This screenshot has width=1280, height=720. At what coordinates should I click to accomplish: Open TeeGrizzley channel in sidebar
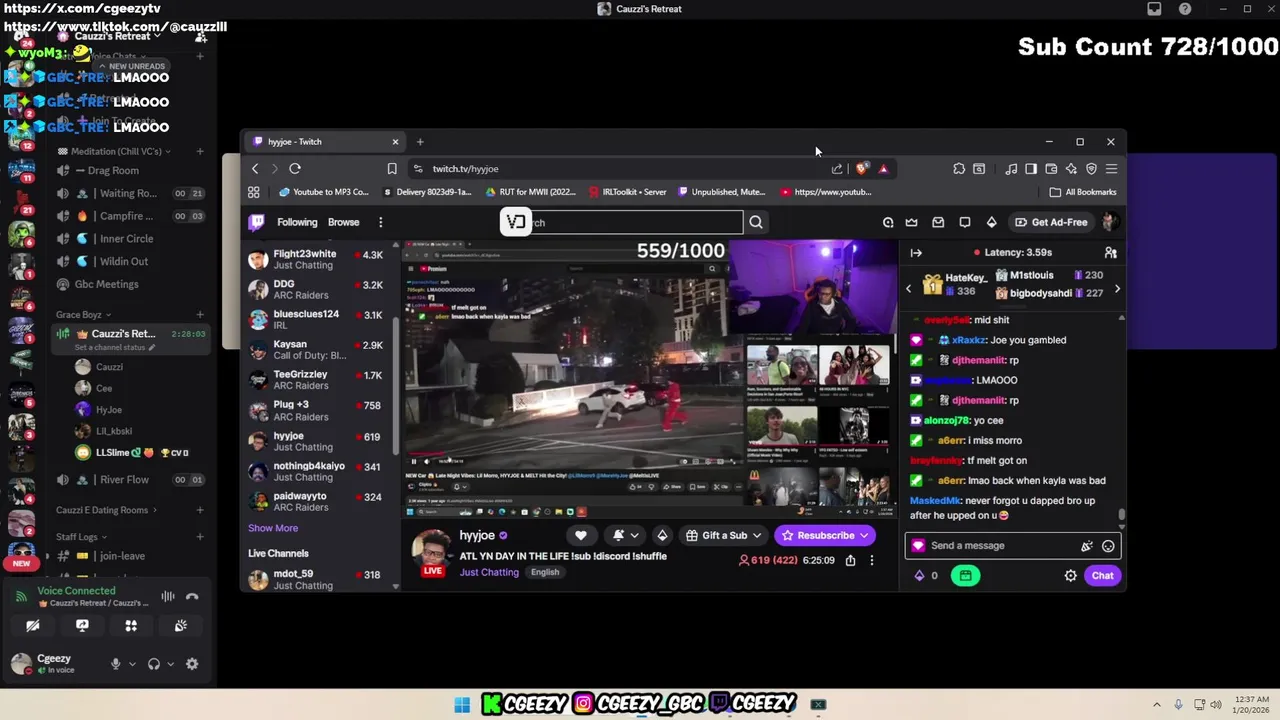click(x=317, y=381)
